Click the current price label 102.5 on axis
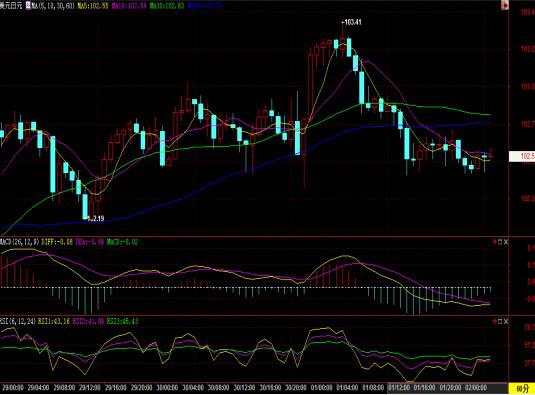 [522, 156]
